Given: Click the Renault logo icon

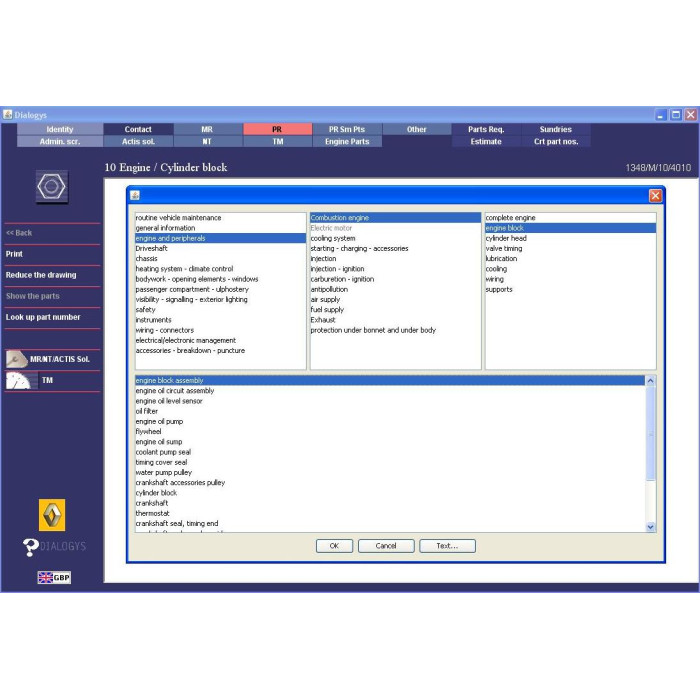Looking at the screenshot, I should (52, 515).
